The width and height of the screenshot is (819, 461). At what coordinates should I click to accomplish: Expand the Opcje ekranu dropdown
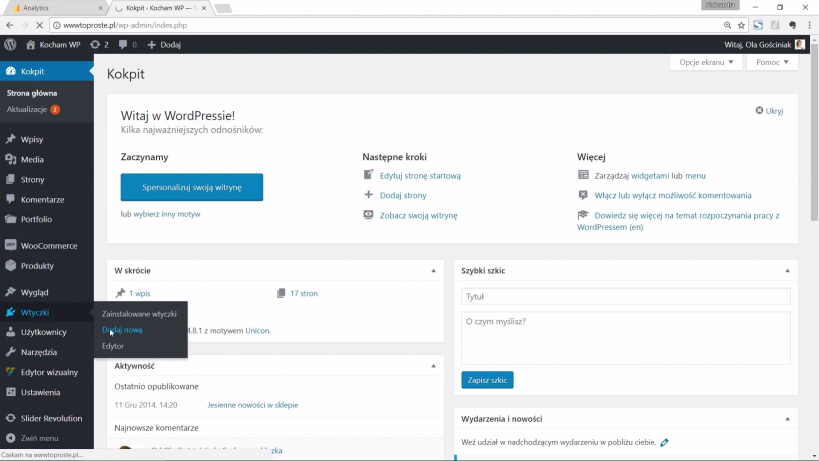tap(706, 62)
